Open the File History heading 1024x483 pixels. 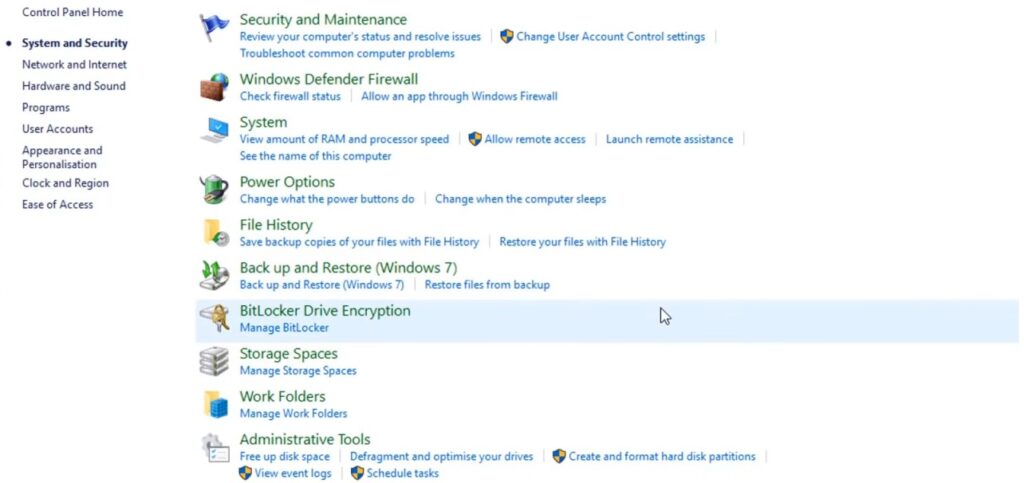click(x=276, y=225)
